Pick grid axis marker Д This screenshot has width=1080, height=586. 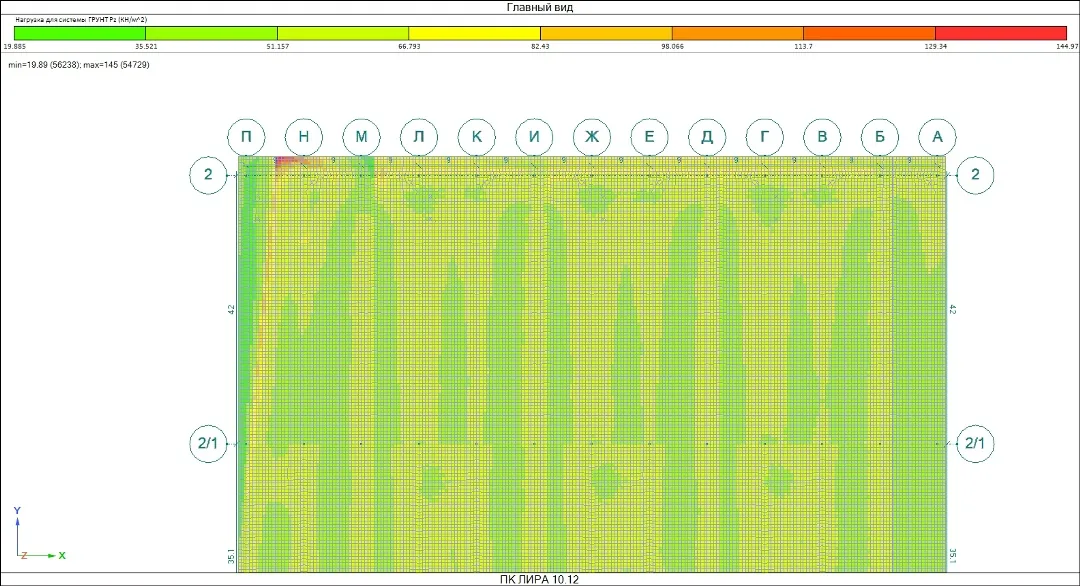click(707, 136)
